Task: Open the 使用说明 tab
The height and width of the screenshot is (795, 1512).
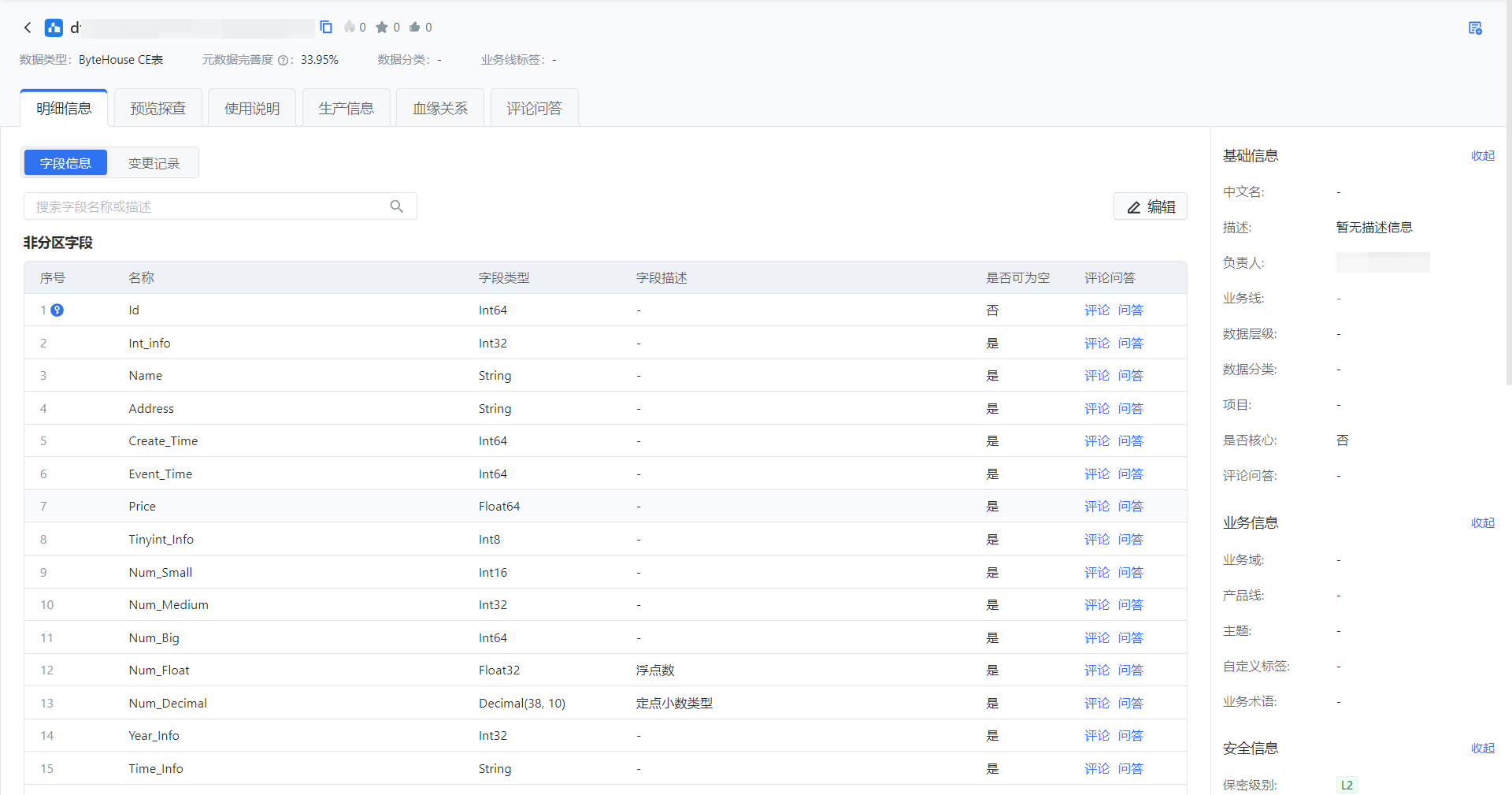Action: pyautogui.click(x=252, y=108)
